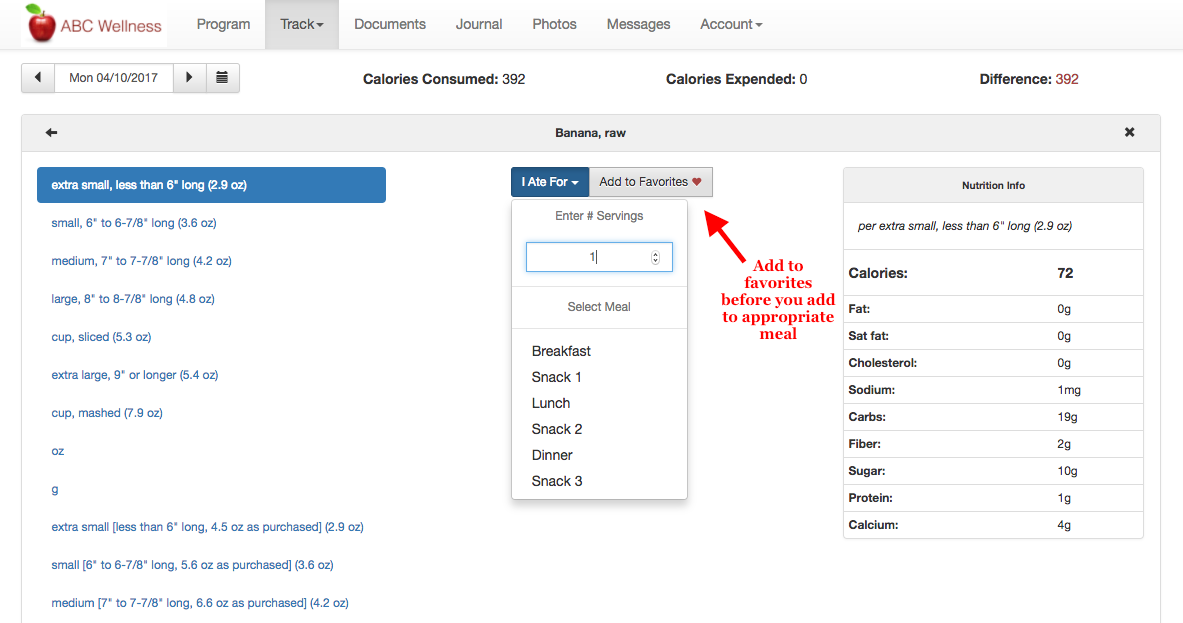
Task: Go to previous day arrow
Action: 38,78
